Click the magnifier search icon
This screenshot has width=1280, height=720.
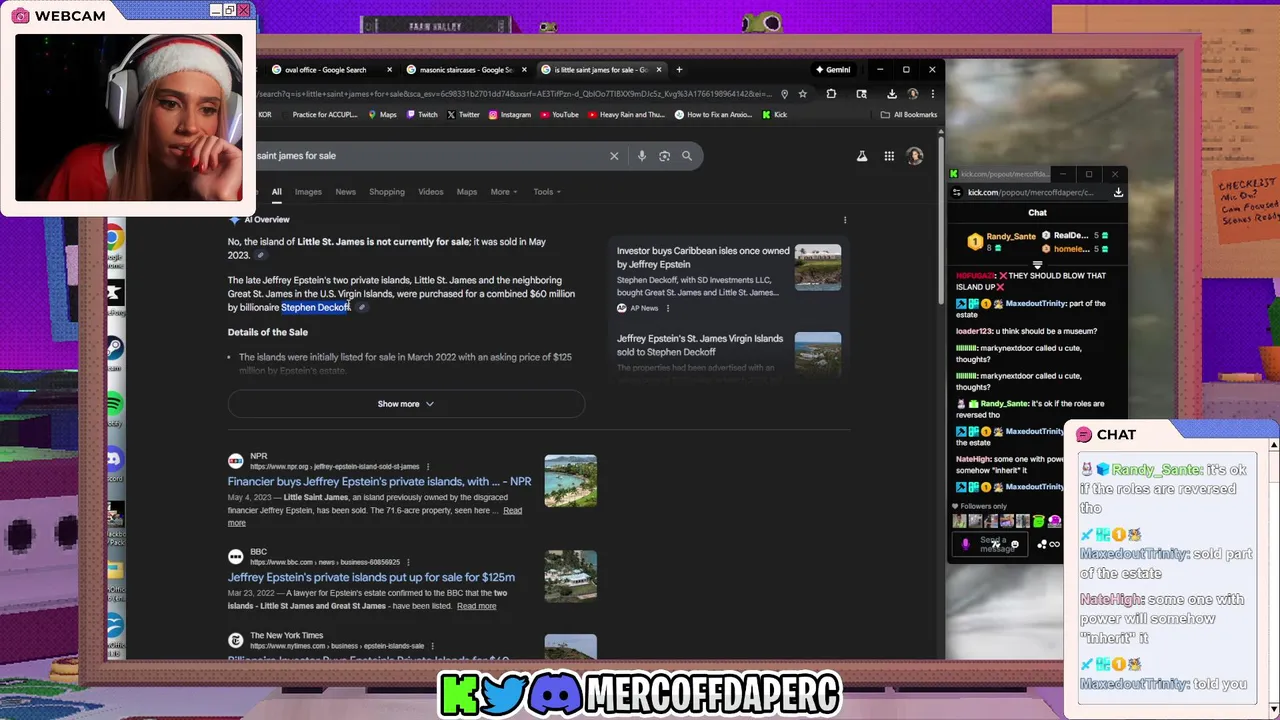click(x=687, y=156)
